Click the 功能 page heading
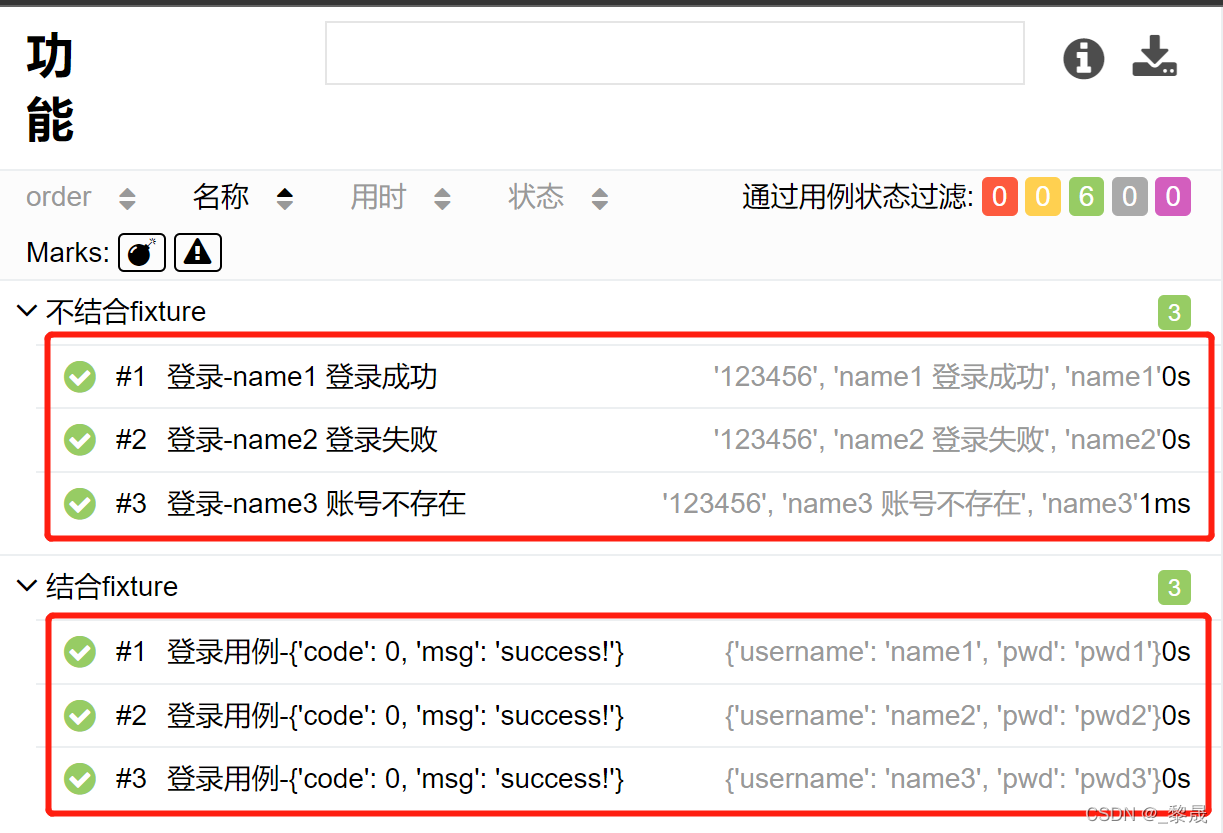This screenshot has width=1223, height=833. tap(50, 88)
